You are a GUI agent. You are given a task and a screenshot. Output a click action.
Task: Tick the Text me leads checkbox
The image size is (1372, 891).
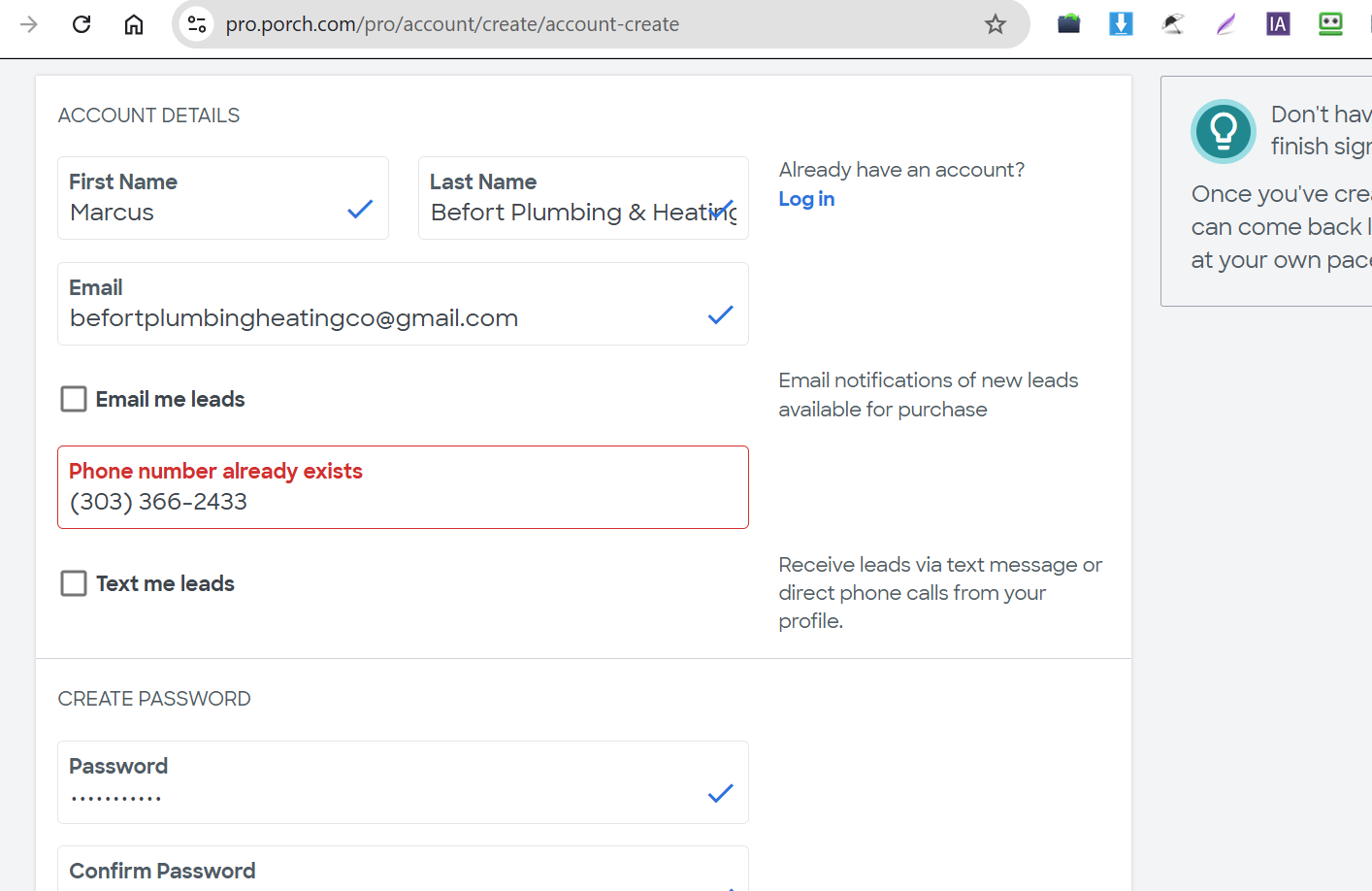tap(74, 583)
